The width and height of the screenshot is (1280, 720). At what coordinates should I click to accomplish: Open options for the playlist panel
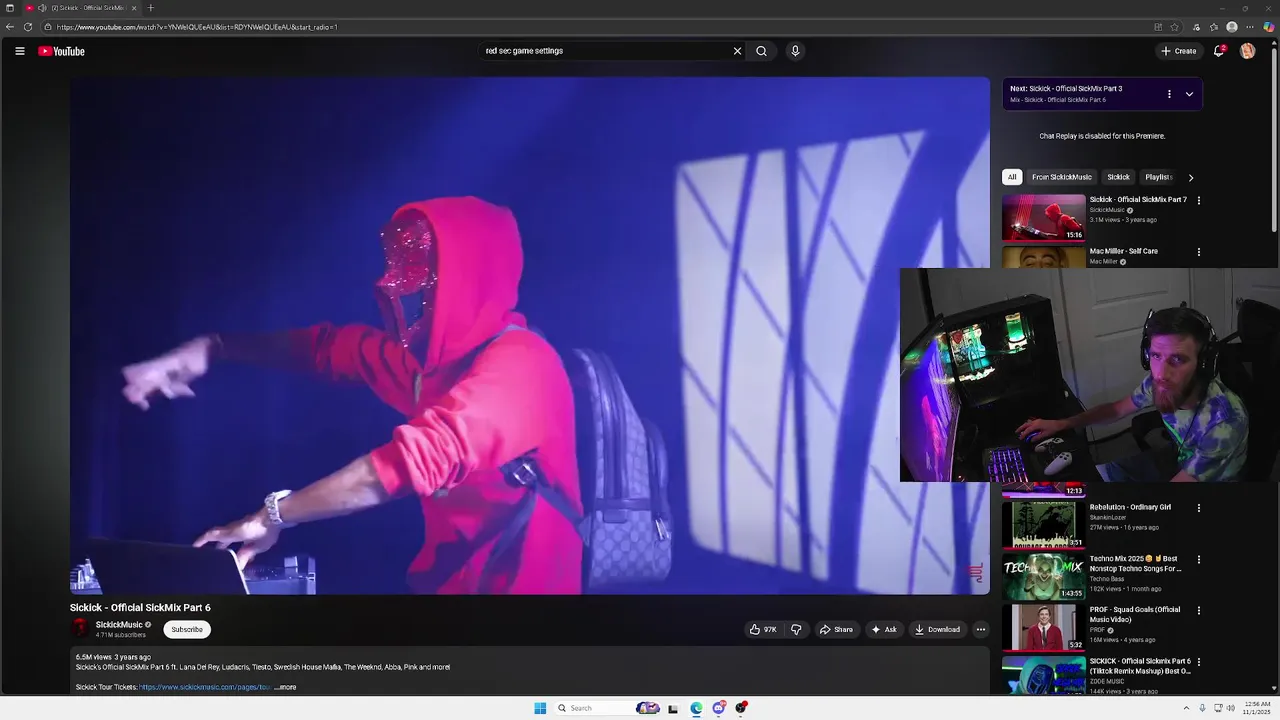click(x=1169, y=94)
